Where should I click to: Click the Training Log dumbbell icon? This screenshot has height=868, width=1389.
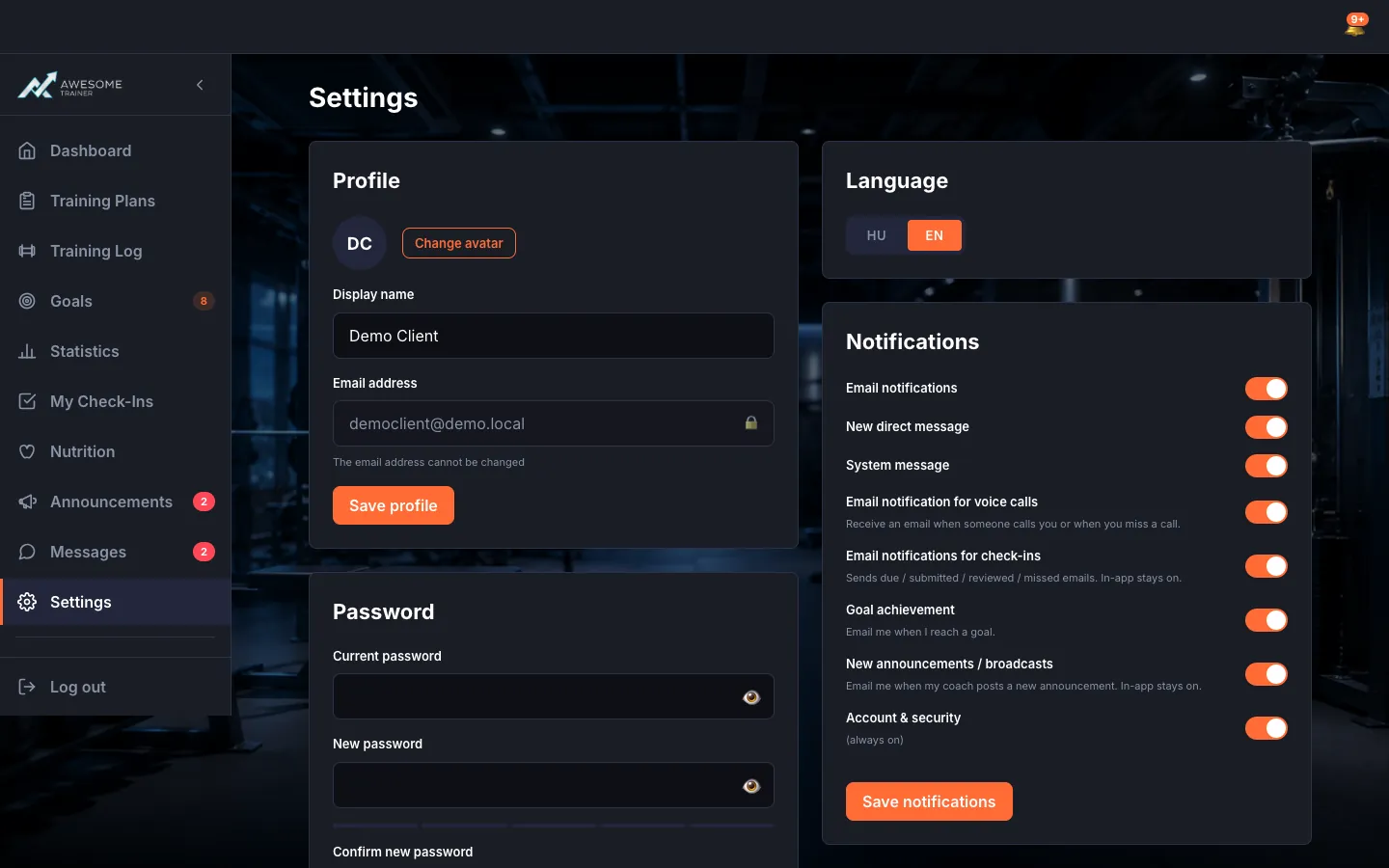coord(27,251)
